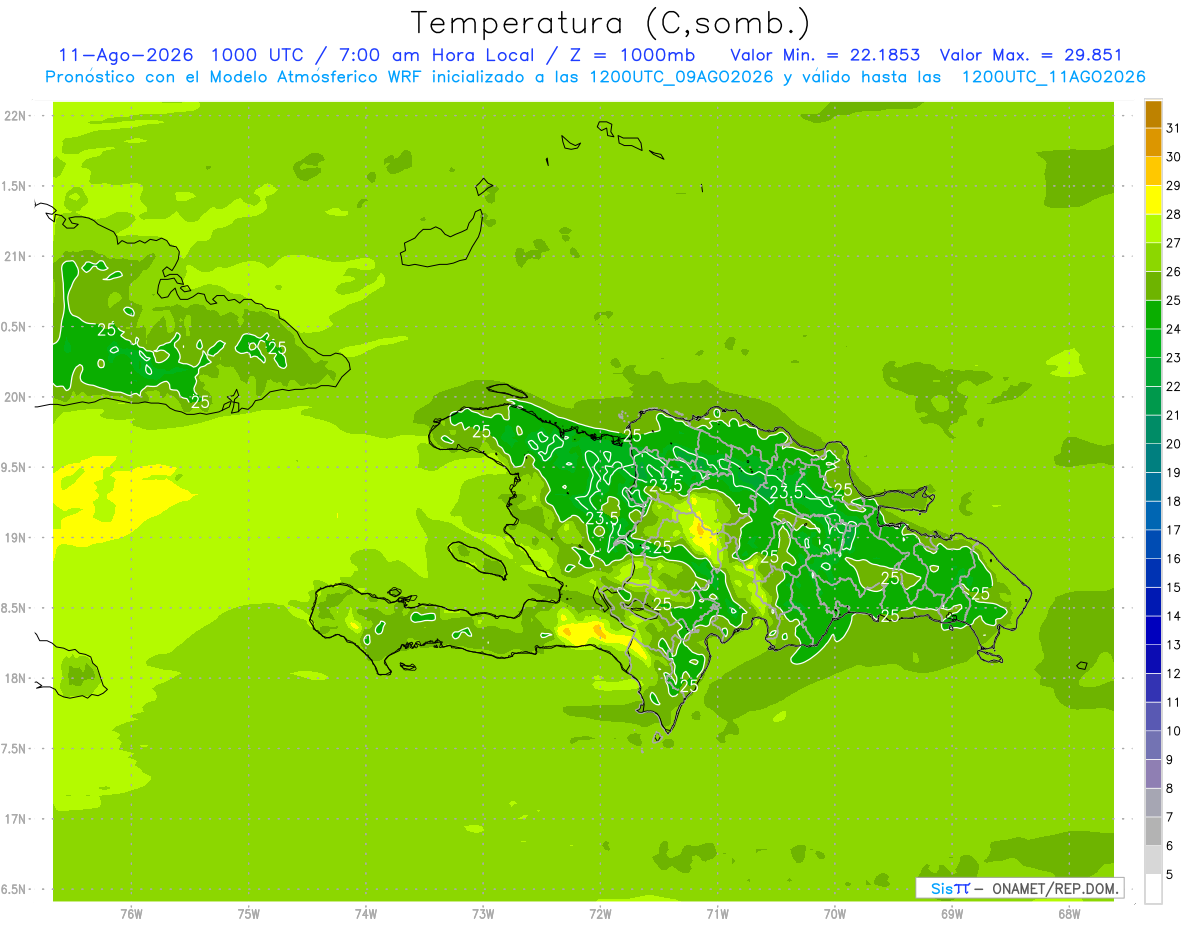Pick legend swatch between 23 and 24
Screen dimensions: 1200x927
(1153, 344)
